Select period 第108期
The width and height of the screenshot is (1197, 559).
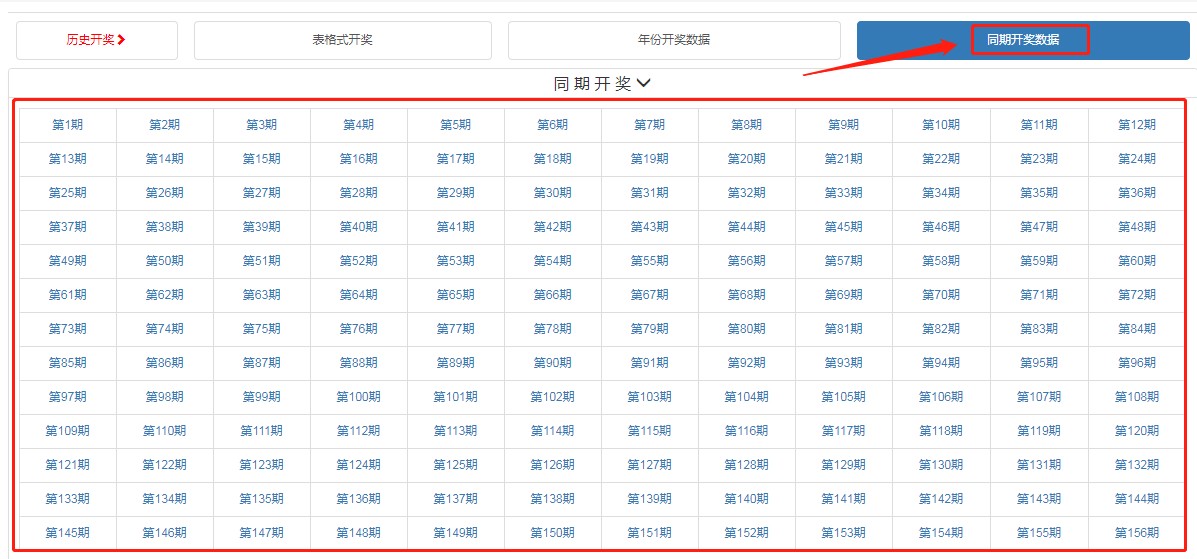pos(1137,397)
